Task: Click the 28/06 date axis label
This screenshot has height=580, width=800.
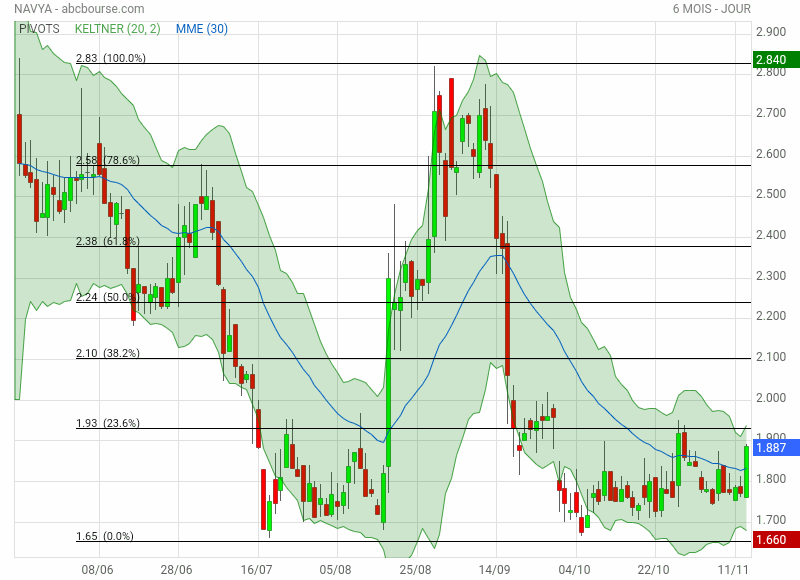Action: coord(177,569)
